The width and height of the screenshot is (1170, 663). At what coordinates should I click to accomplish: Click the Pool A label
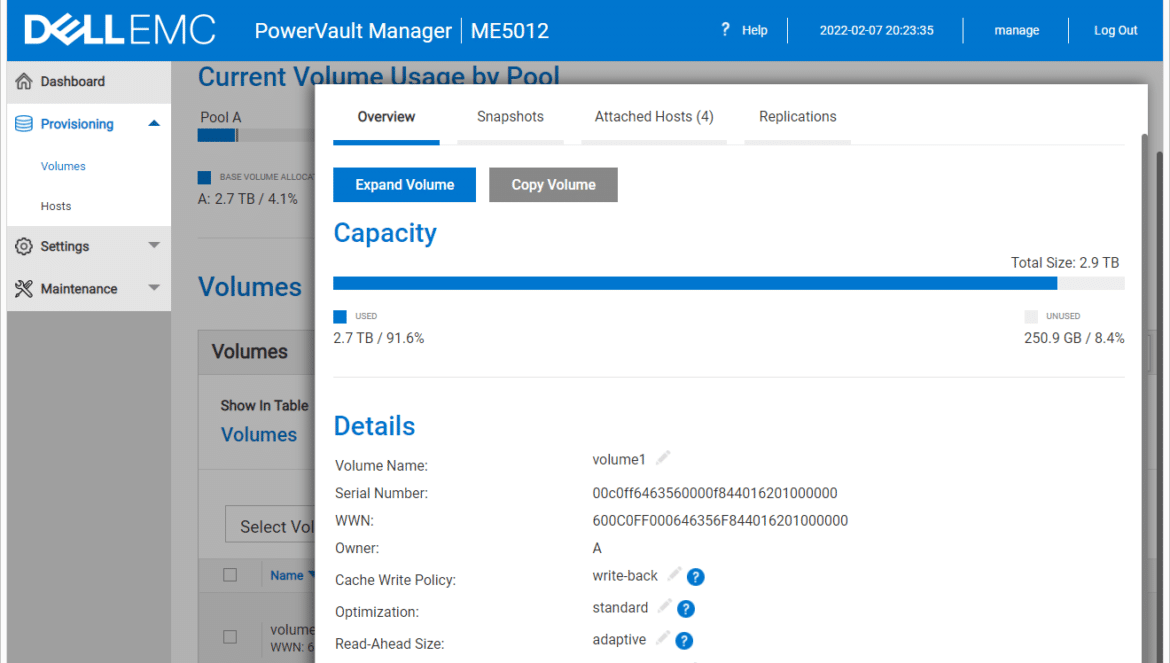(x=221, y=117)
